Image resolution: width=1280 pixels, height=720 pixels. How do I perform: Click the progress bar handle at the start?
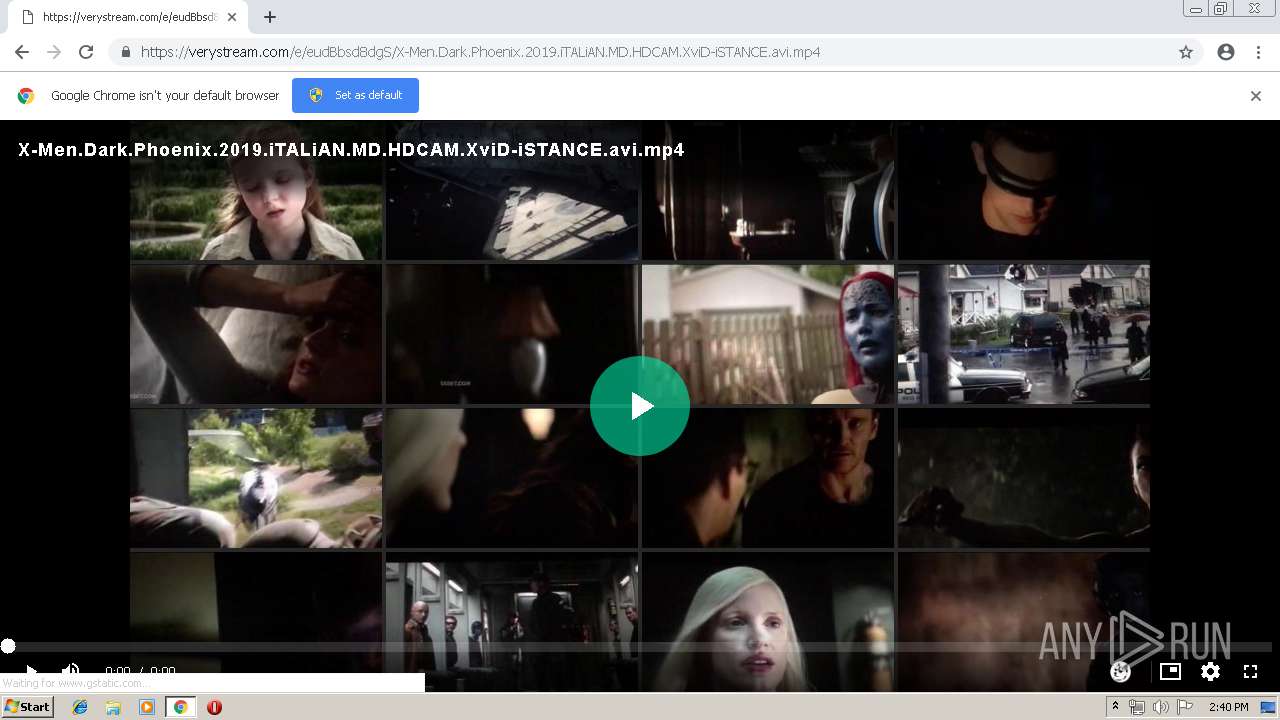coord(8,647)
